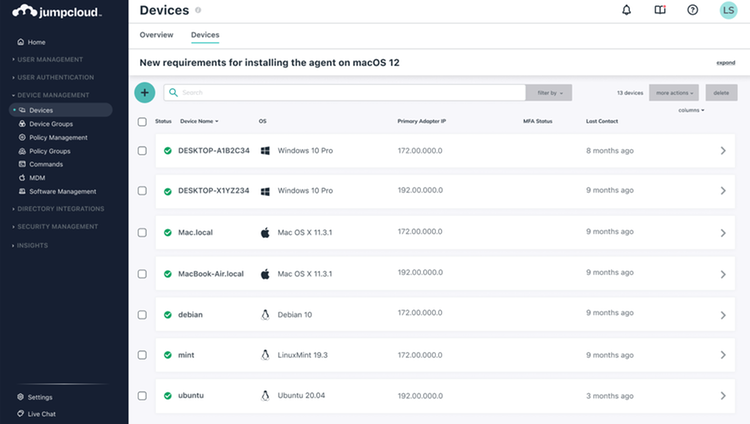Viewport: 750px width, 424px height.
Task: Click the Linux penguin icon for ubuntu
Action: pos(265,395)
